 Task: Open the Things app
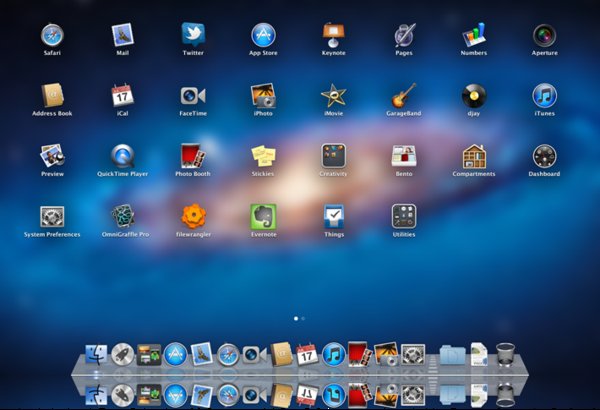point(334,216)
